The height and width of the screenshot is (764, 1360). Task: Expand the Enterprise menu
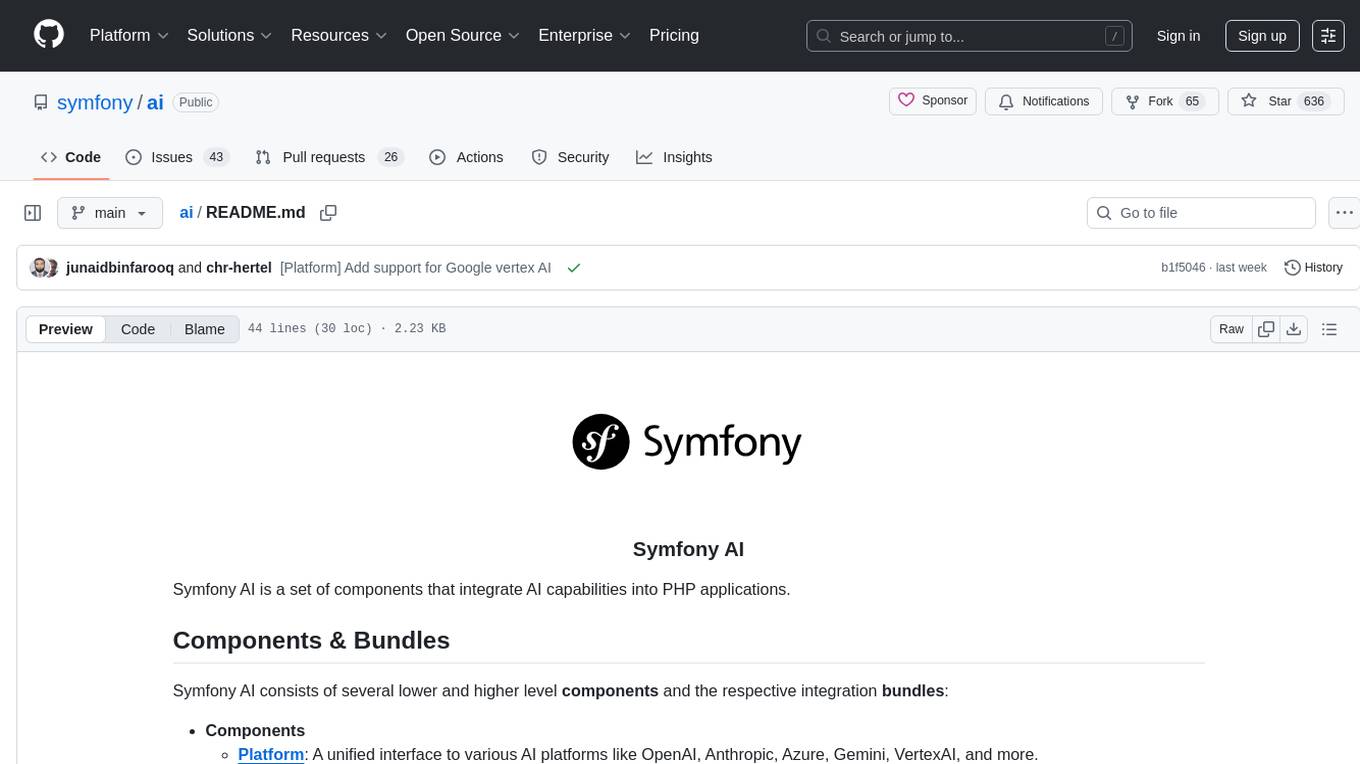click(585, 35)
